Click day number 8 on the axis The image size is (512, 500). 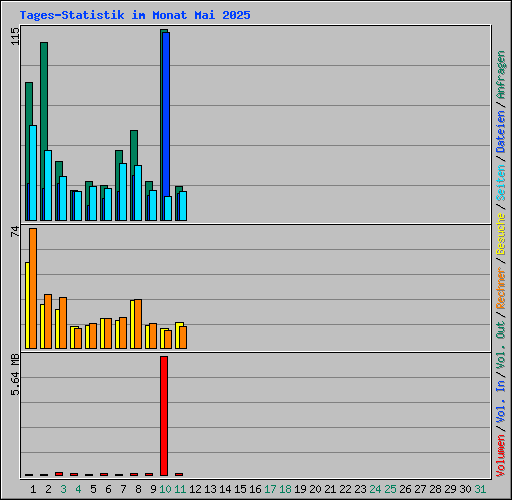138,489
